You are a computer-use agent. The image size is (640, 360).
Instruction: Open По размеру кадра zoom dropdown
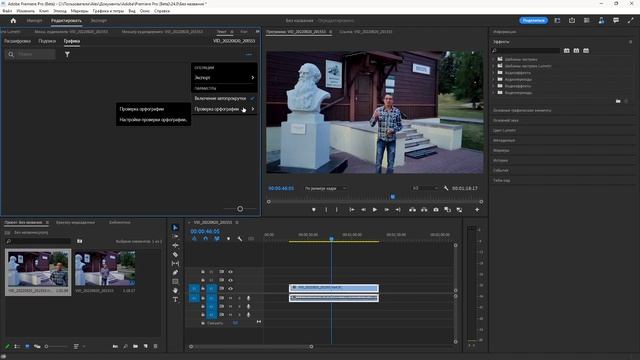[326, 188]
